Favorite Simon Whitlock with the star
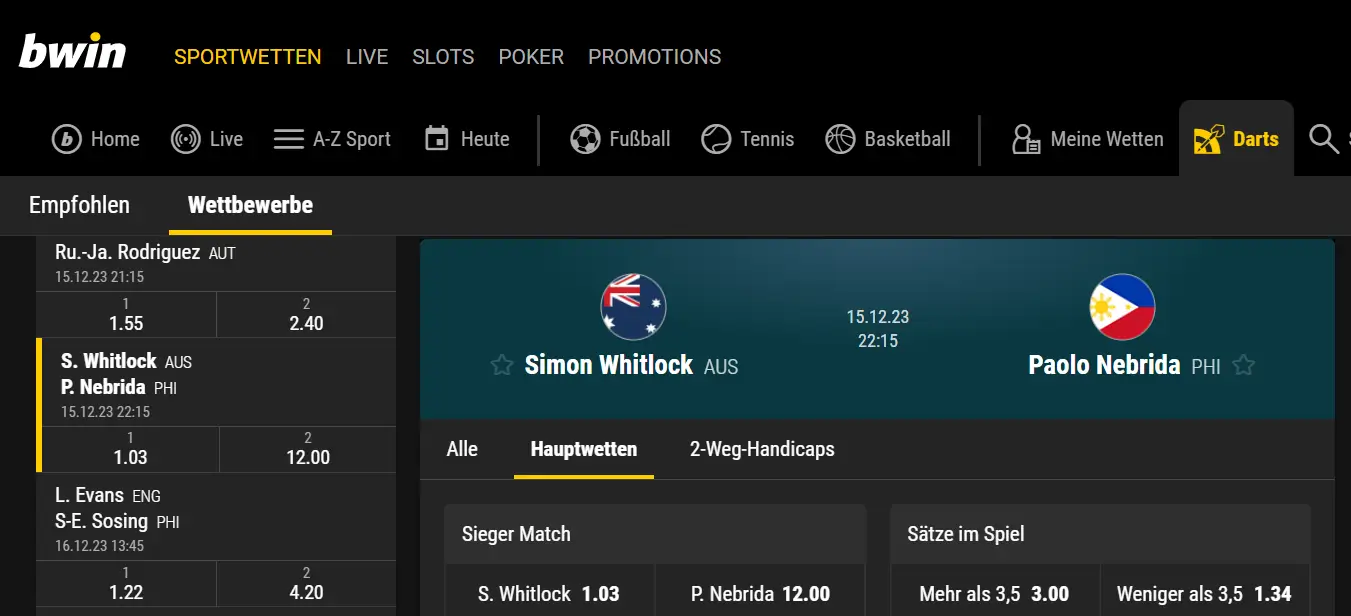The image size is (1351, 616). (x=502, y=365)
